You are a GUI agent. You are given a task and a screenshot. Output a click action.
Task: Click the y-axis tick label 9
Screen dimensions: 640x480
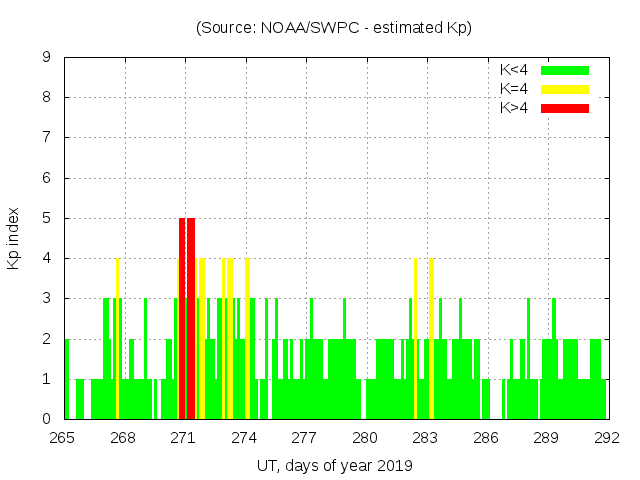[47, 58]
